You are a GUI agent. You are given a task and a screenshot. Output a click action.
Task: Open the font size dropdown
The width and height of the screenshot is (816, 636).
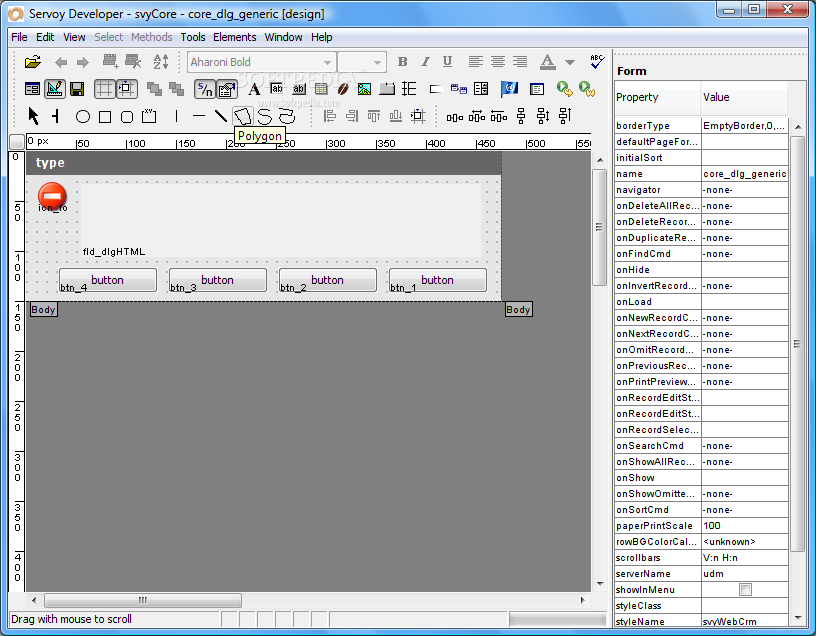[377, 62]
